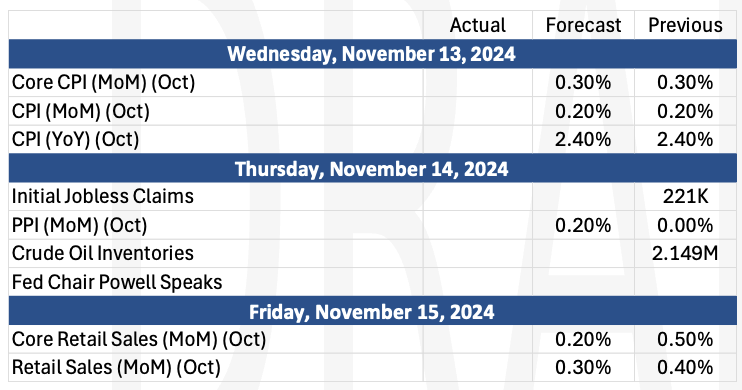Click the Wednesday, November 13, 2024 banner

[x=372, y=54]
